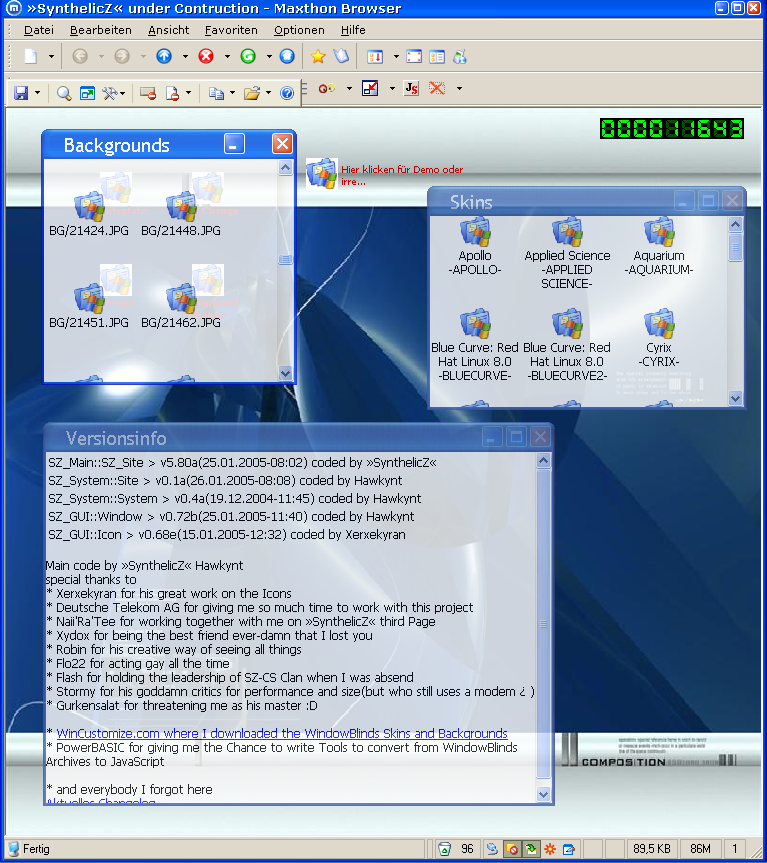Screen dimensions: 767x863
Task: Click the red and yellow circles icon
Action: point(327,88)
